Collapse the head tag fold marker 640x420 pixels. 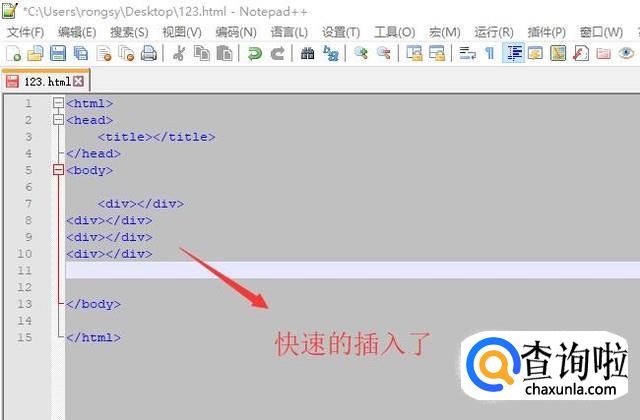coord(58,120)
